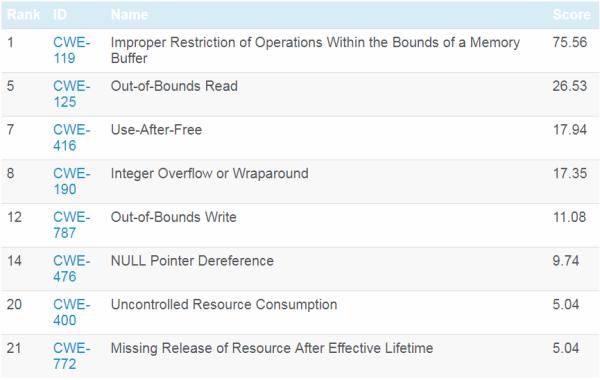Click the ID column header
The height and width of the screenshot is (380, 600).
pyautogui.click(x=60, y=15)
